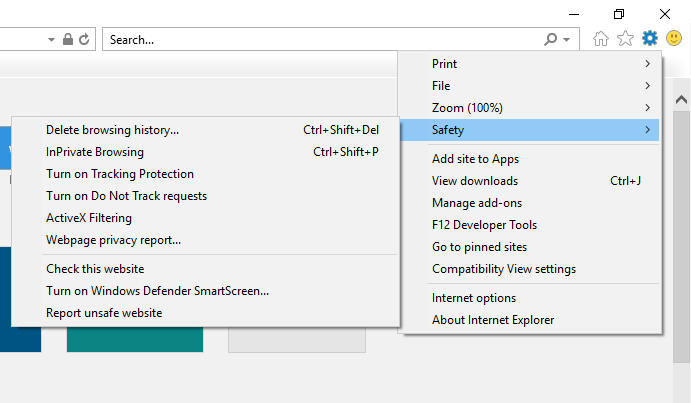Choose Report unsafe website

[x=205, y=313]
